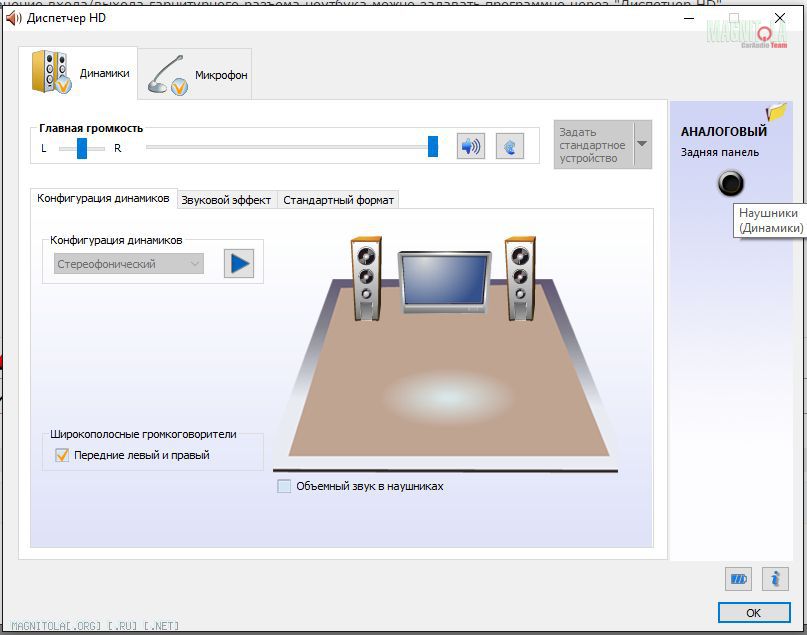Image resolution: width=807 pixels, height=635 pixels.
Task: Expand the default device dropdown arrow
Action: 642,144
